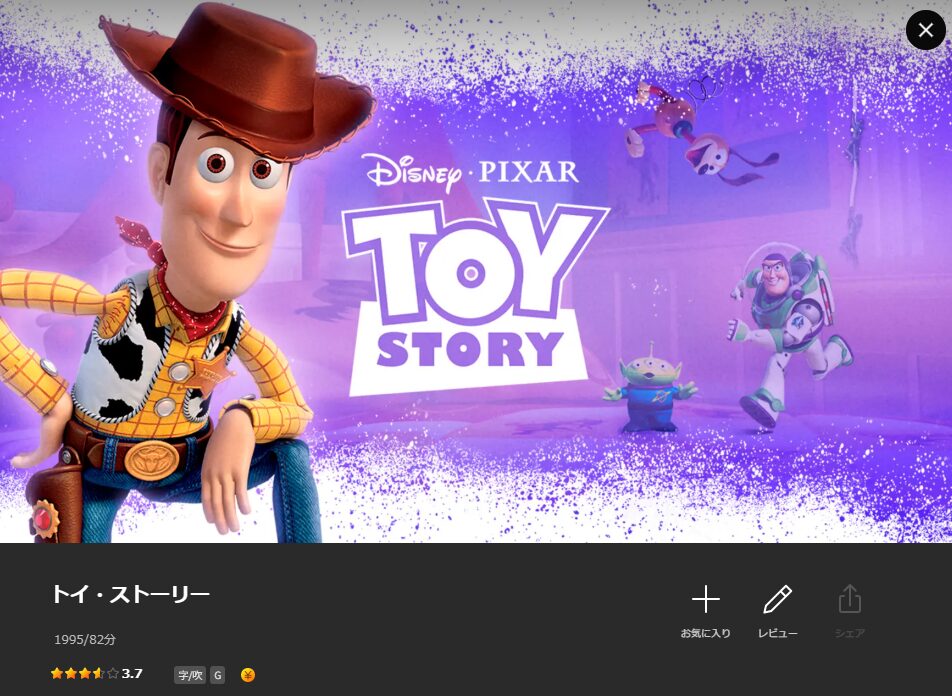This screenshot has height=696, width=952.
Task: Click the トイ・ストーリー title heading
Action: coord(131,594)
